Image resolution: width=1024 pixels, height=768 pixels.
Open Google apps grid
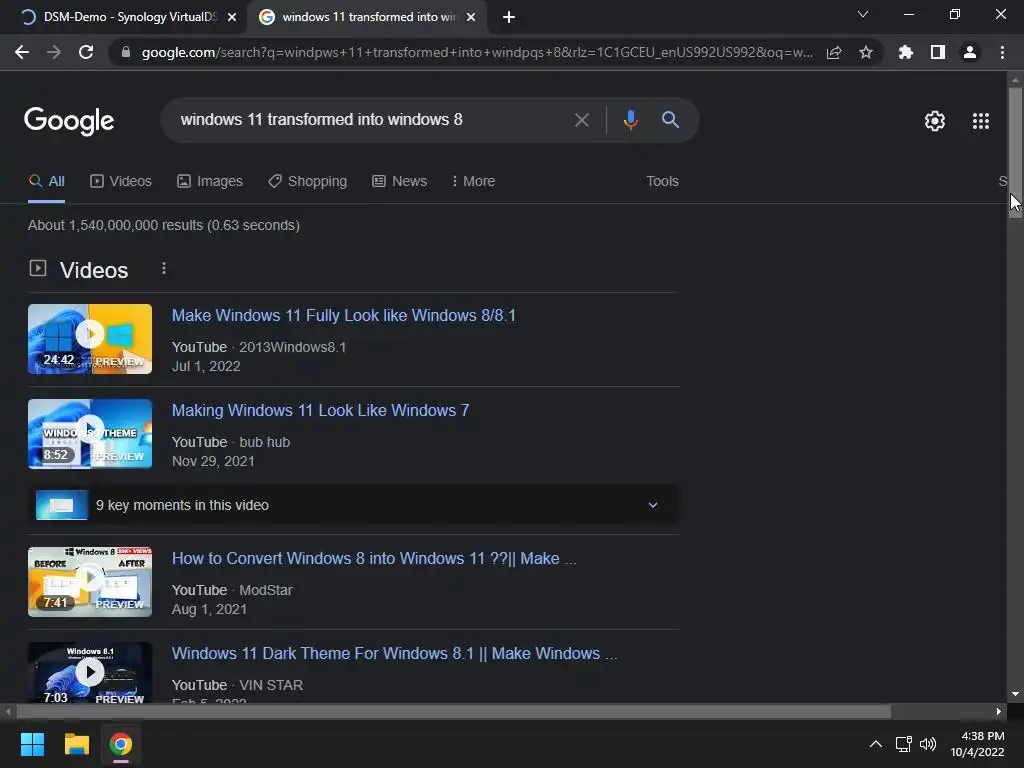[981, 121]
